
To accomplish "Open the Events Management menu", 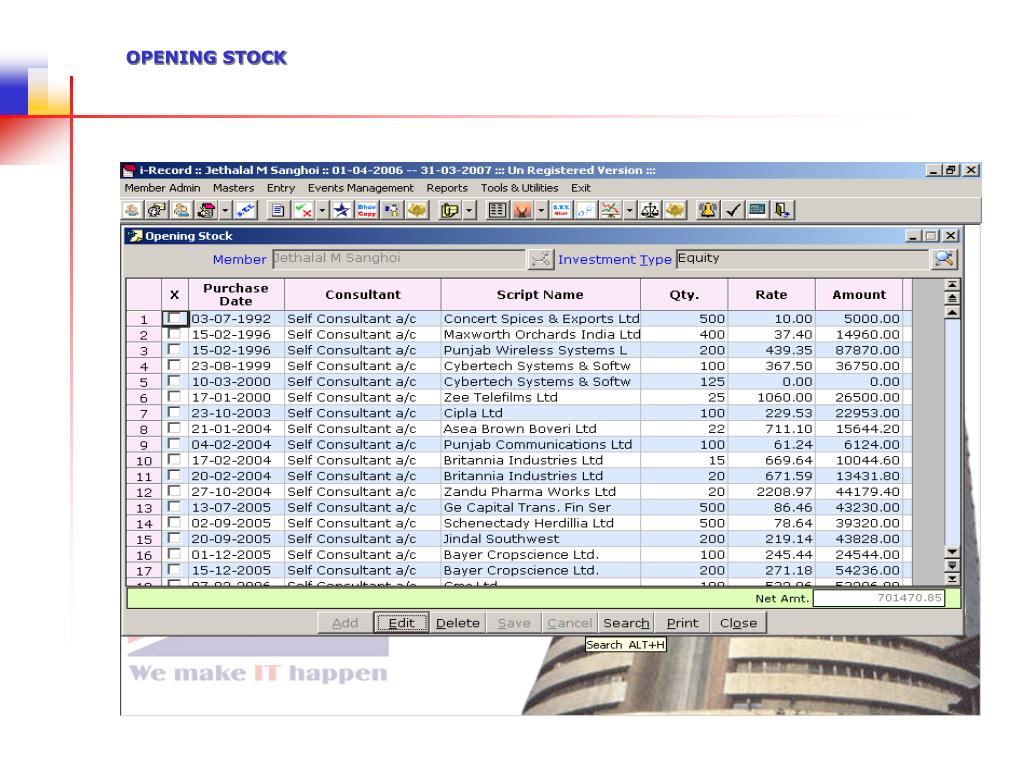I will (x=360, y=188).
